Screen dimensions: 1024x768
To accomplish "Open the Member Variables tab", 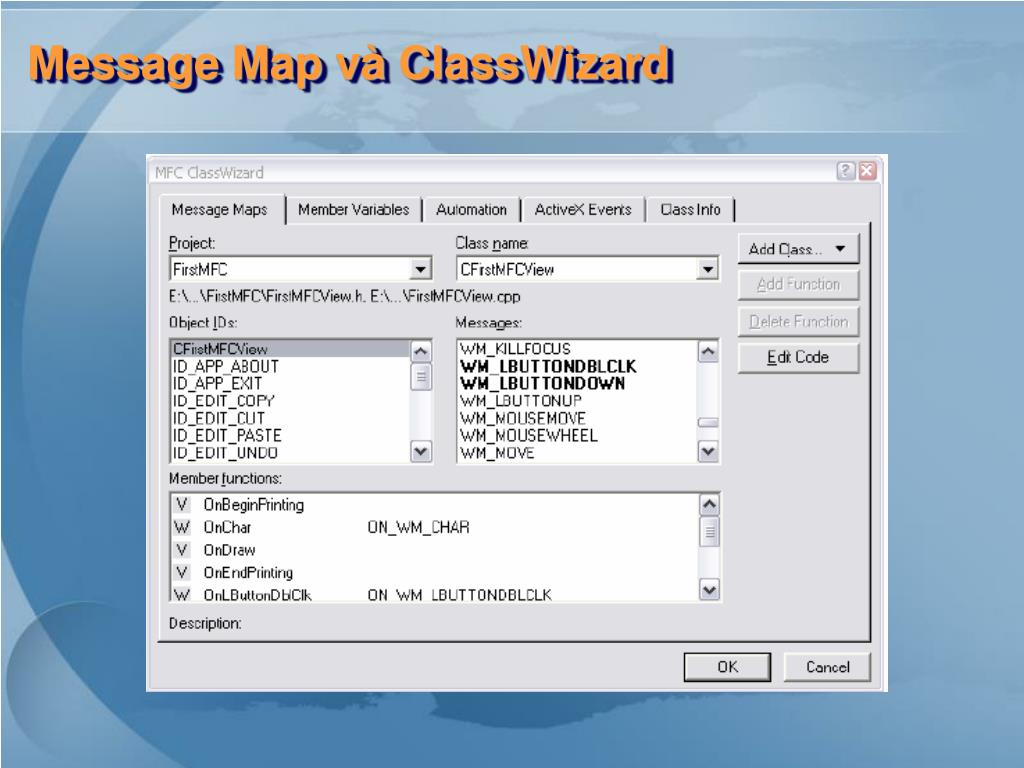I will click(x=353, y=210).
